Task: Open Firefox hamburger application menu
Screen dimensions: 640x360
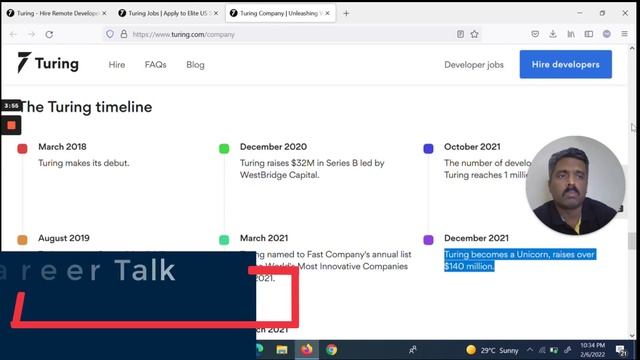Action: (x=624, y=34)
